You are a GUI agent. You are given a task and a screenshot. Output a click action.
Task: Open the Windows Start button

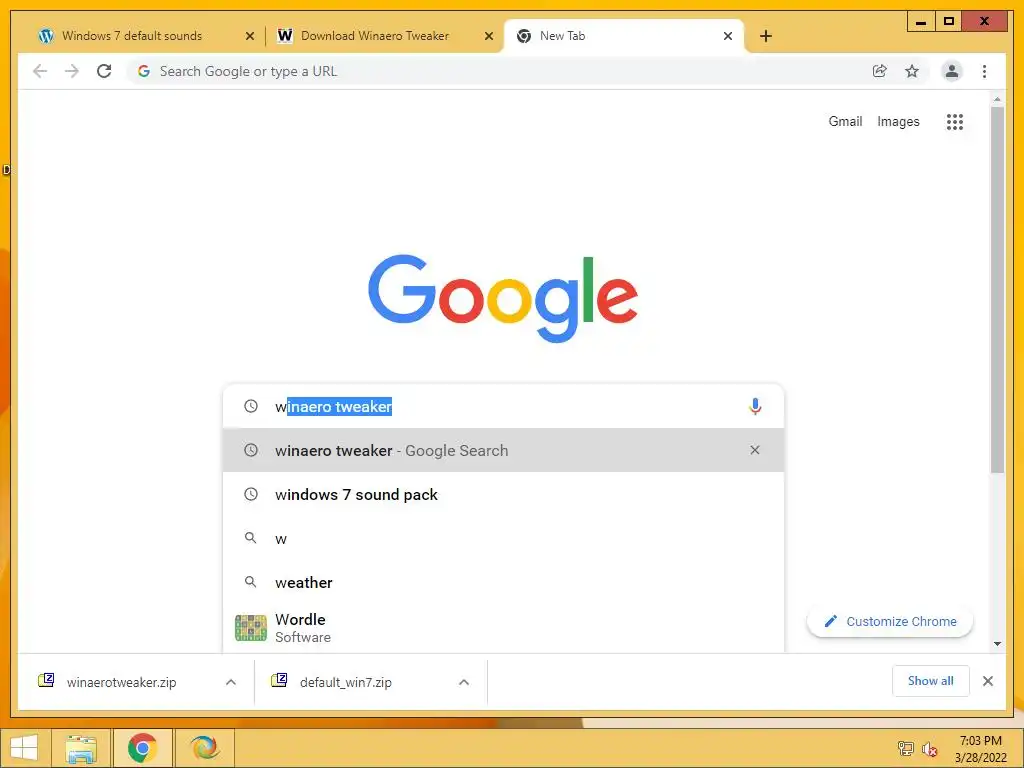24,748
